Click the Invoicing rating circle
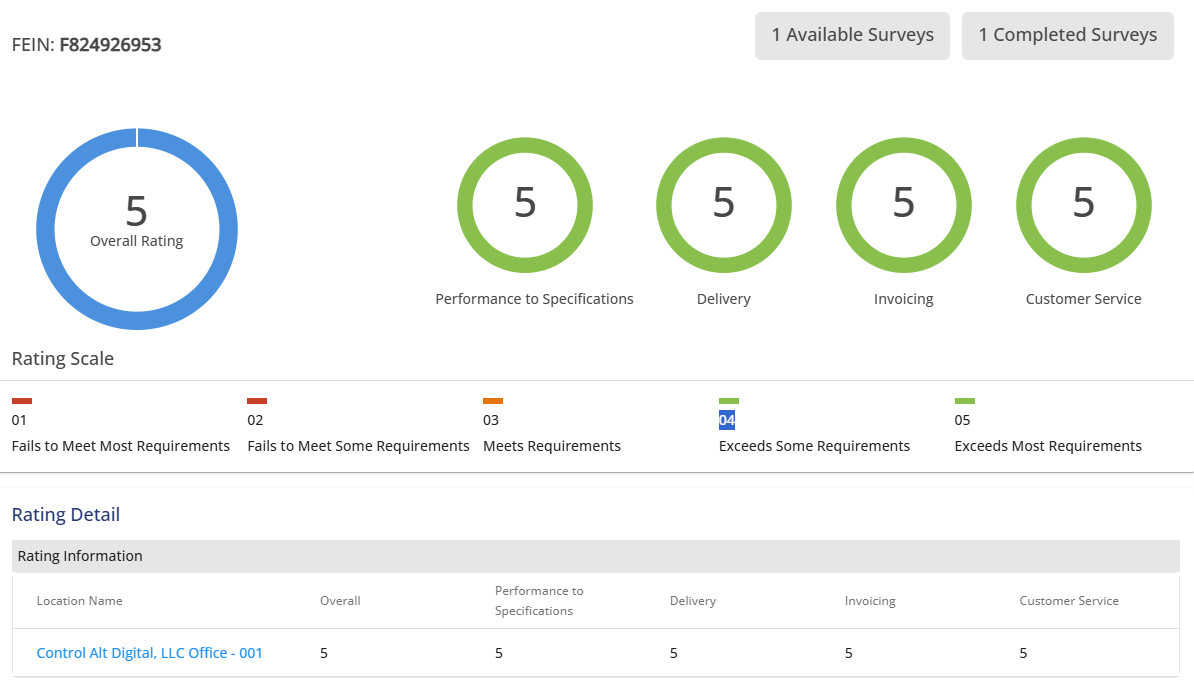1194x691 pixels. [903, 205]
